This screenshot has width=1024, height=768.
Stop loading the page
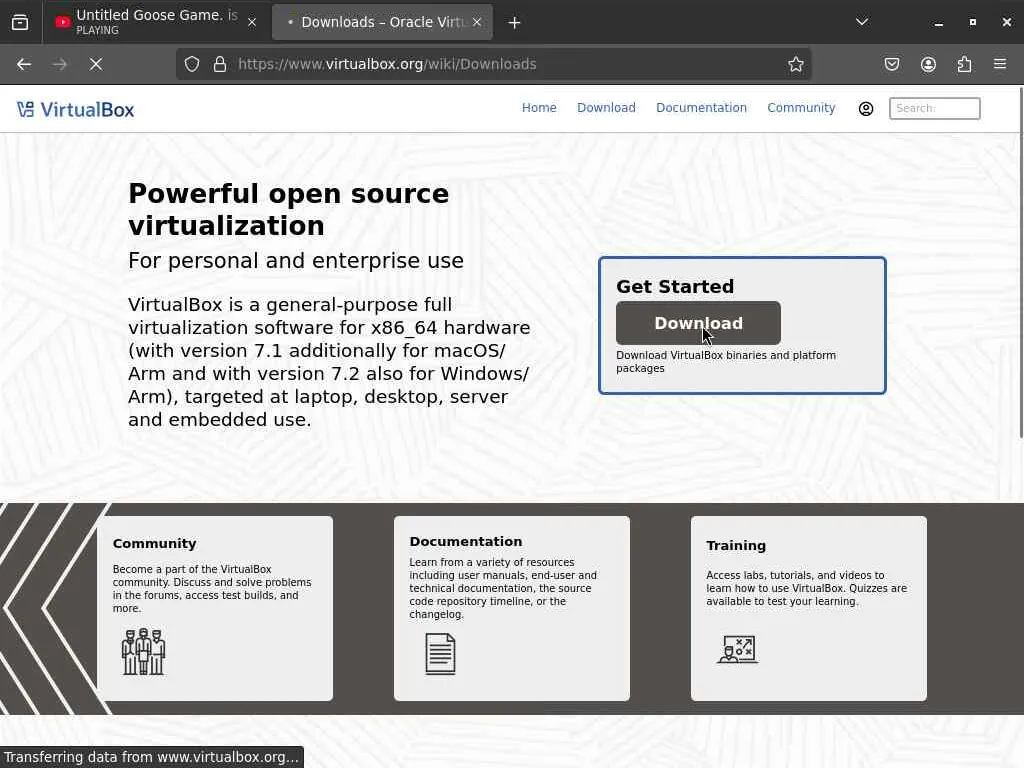(x=96, y=64)
